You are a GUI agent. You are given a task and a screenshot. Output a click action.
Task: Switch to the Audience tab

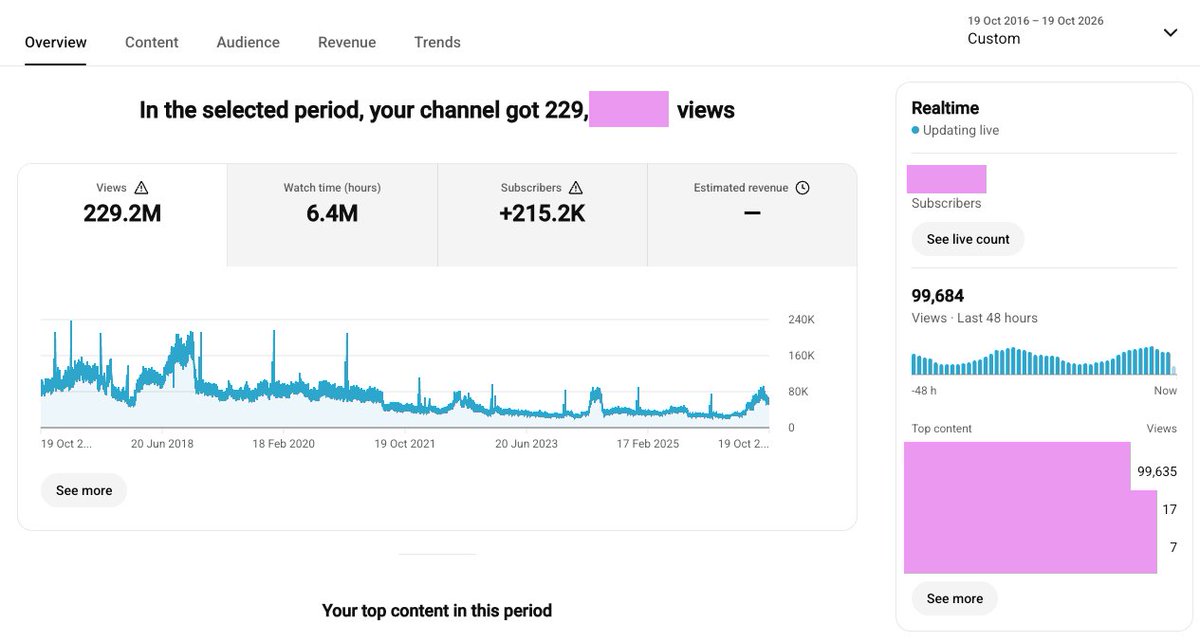click(x=248, y=42)
